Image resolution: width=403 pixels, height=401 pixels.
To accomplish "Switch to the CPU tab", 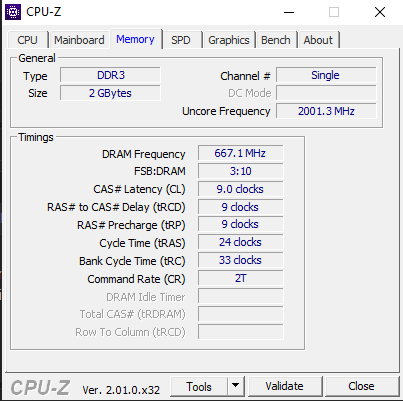I will [x=27, y=40].
